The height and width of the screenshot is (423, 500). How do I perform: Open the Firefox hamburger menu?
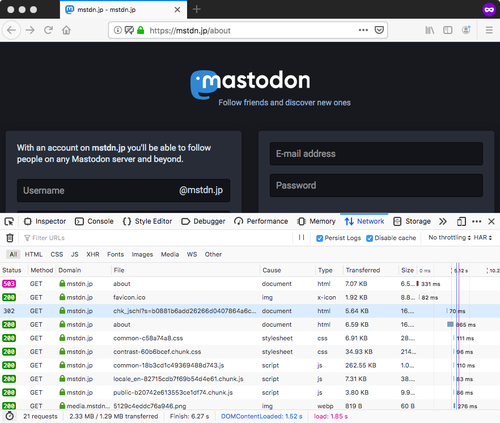489,30
